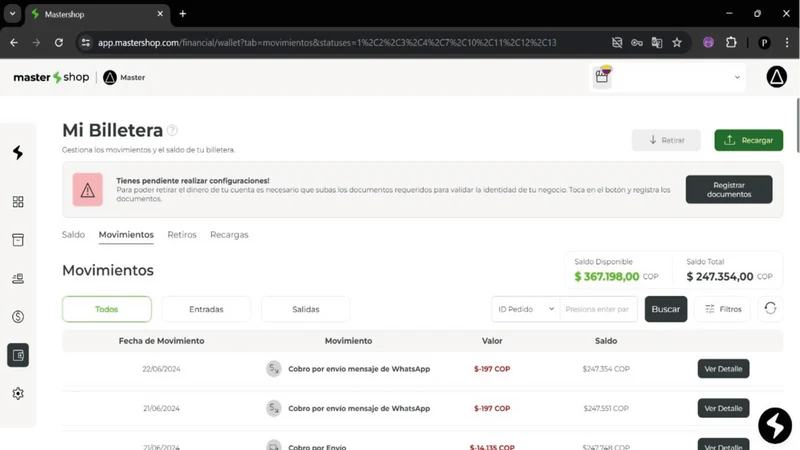This screenshot has width=800, height=450.
Task: Click the Saldo column header
Action: (606, 341)
